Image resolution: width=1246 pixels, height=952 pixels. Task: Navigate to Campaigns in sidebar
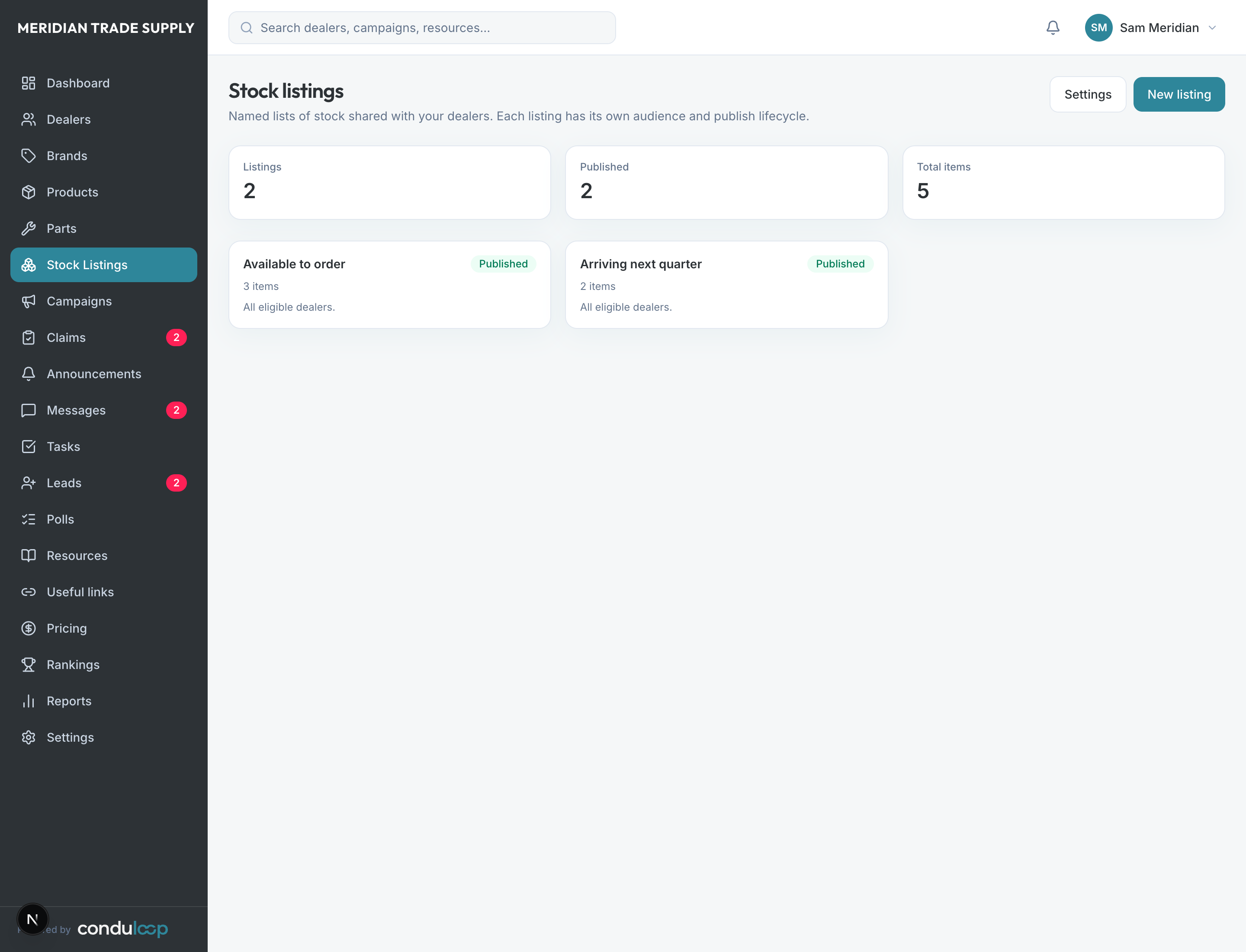tap(104, 301)
